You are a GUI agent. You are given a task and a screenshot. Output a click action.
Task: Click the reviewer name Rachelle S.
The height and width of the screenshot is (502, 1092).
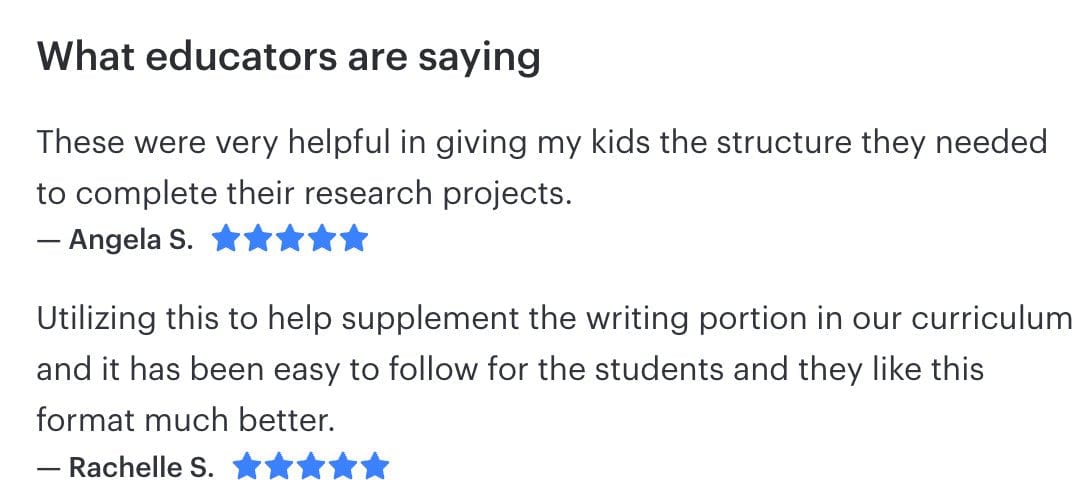tap(141, 467)
